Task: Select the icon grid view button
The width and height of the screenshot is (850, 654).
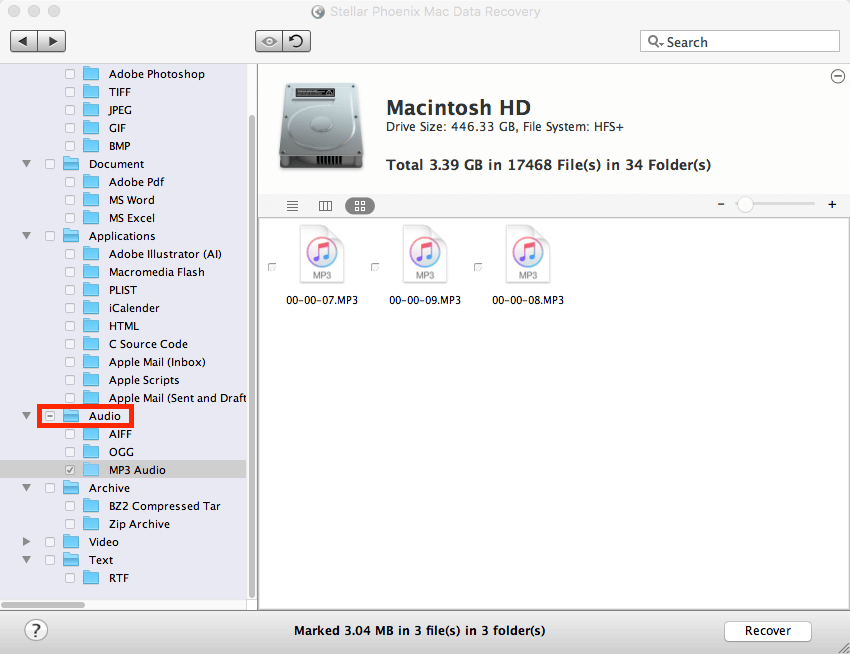Action: coord(360,206)
